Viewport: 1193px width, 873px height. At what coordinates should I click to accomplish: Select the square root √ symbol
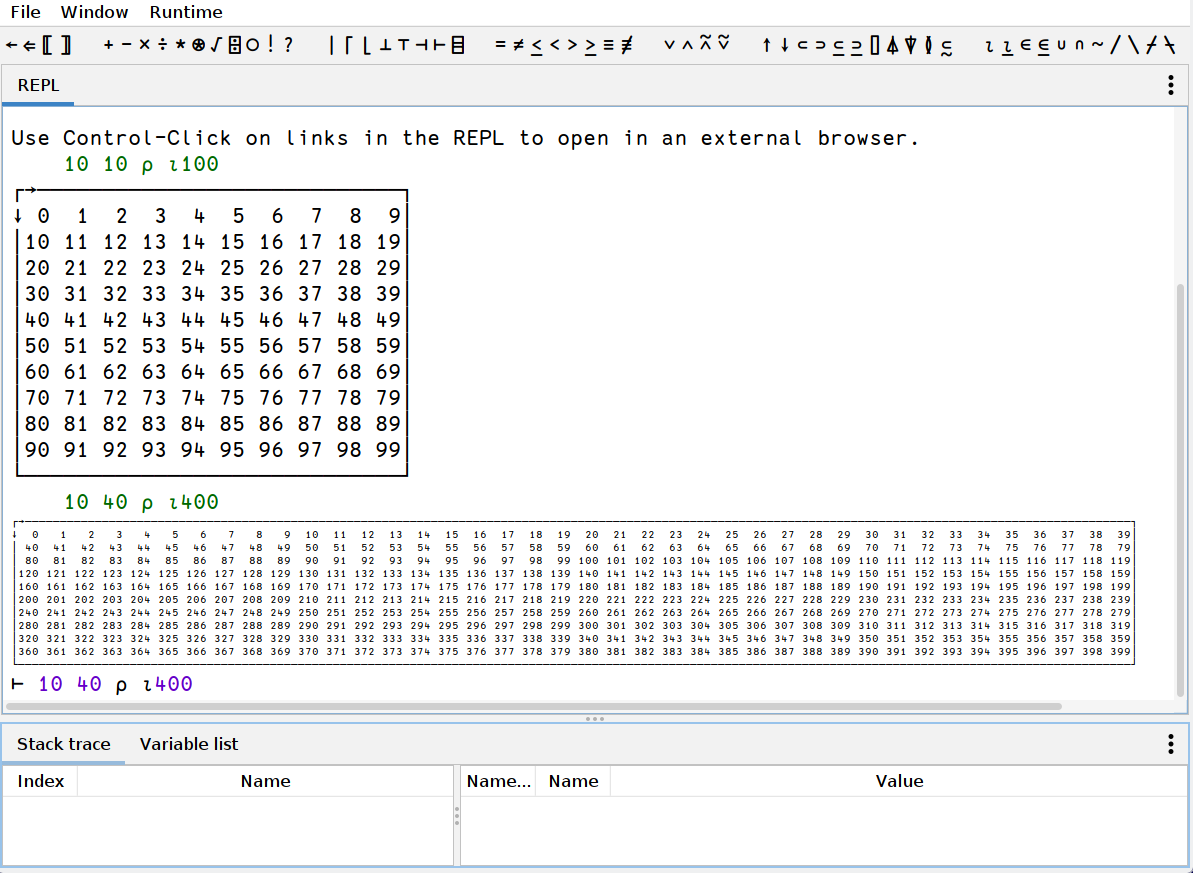[x=216, y=45]
